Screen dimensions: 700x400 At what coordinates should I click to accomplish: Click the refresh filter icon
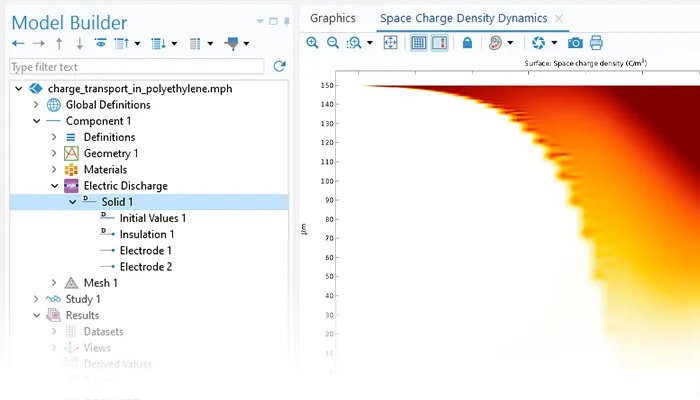(x=279, y=66)
